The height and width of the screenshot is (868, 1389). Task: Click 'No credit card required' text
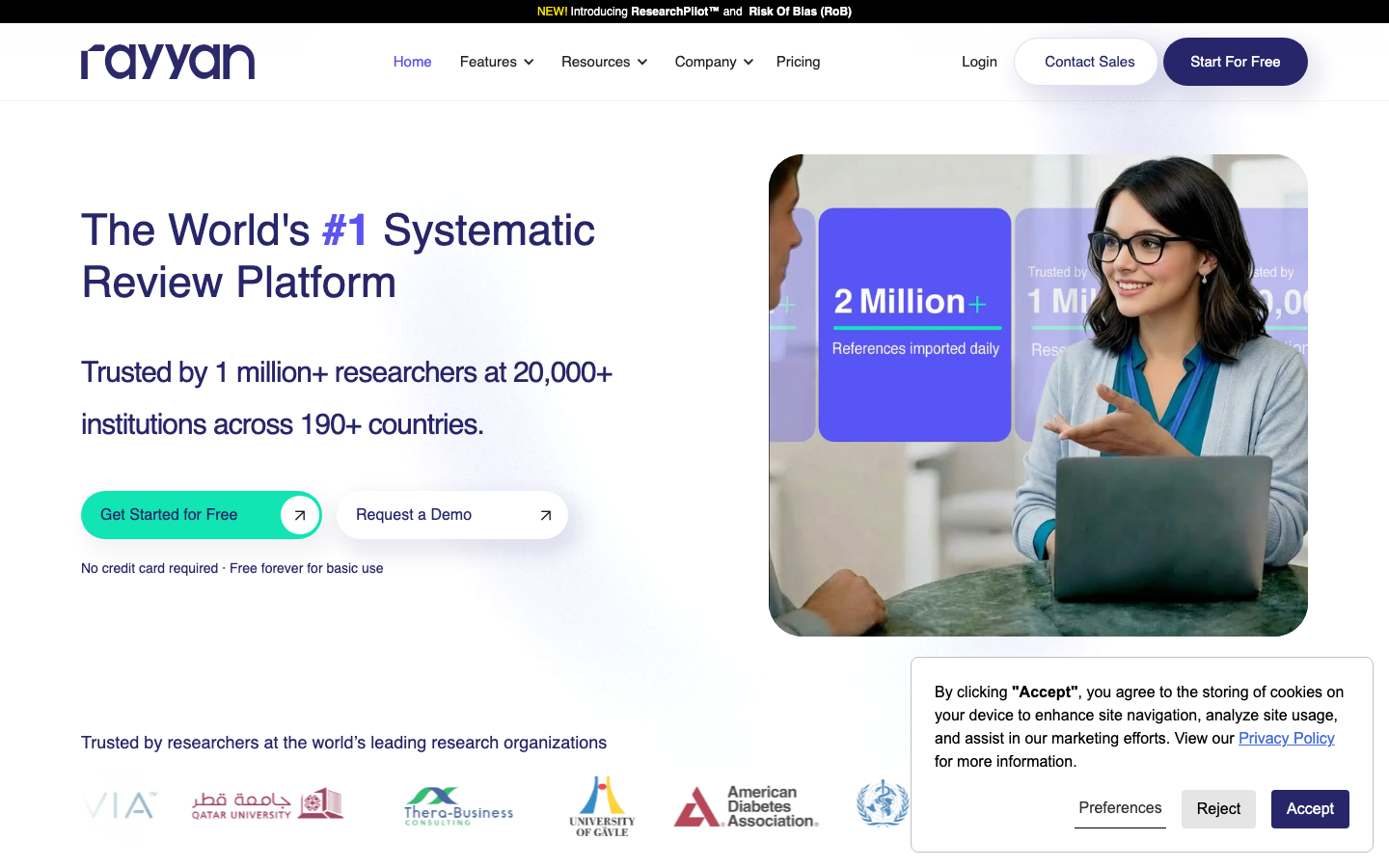coord(150,568)
